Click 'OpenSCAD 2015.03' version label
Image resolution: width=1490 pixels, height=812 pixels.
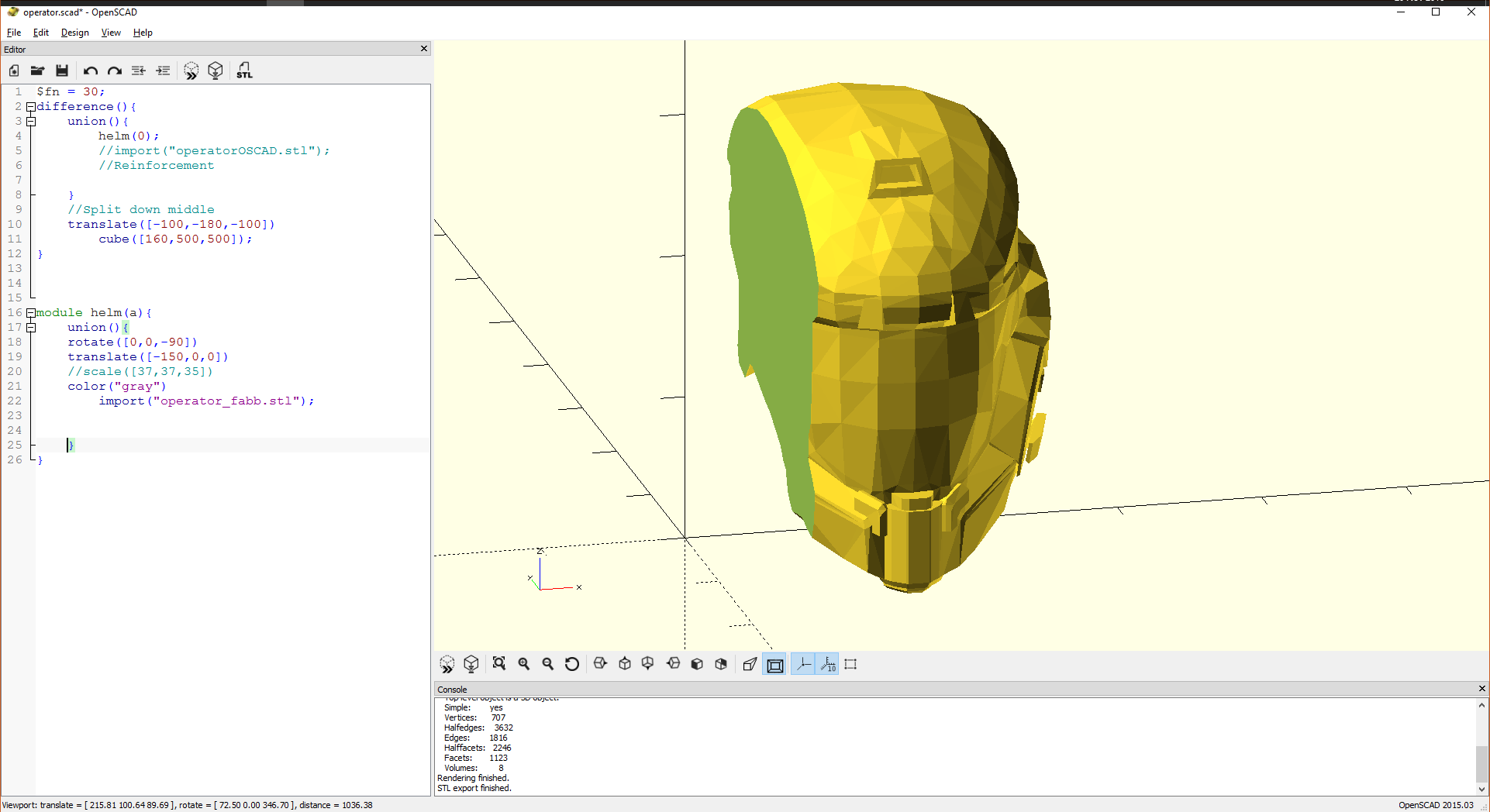[x=1436, y=805]
